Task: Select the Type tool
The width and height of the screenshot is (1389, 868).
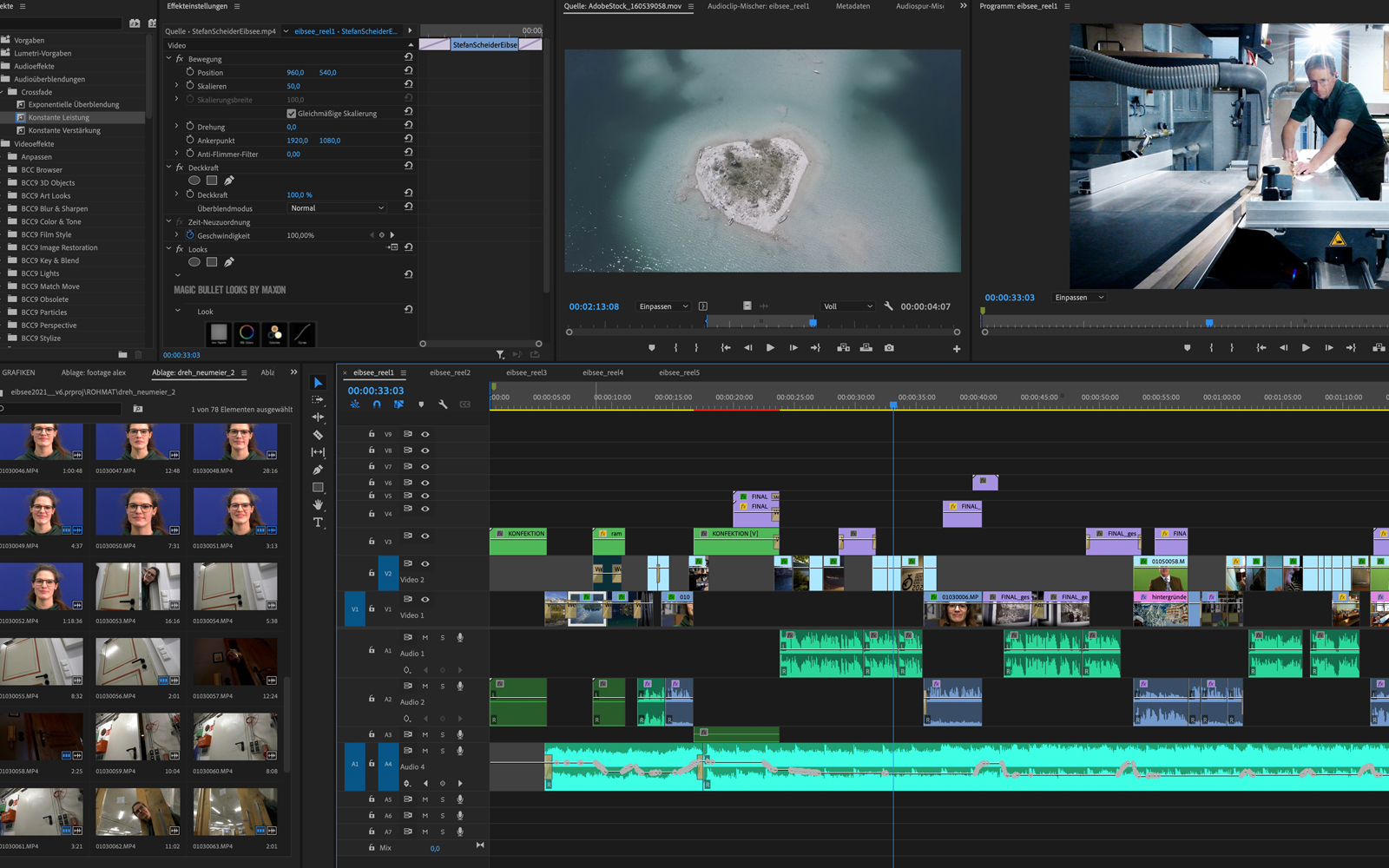Action: [318, 523]
